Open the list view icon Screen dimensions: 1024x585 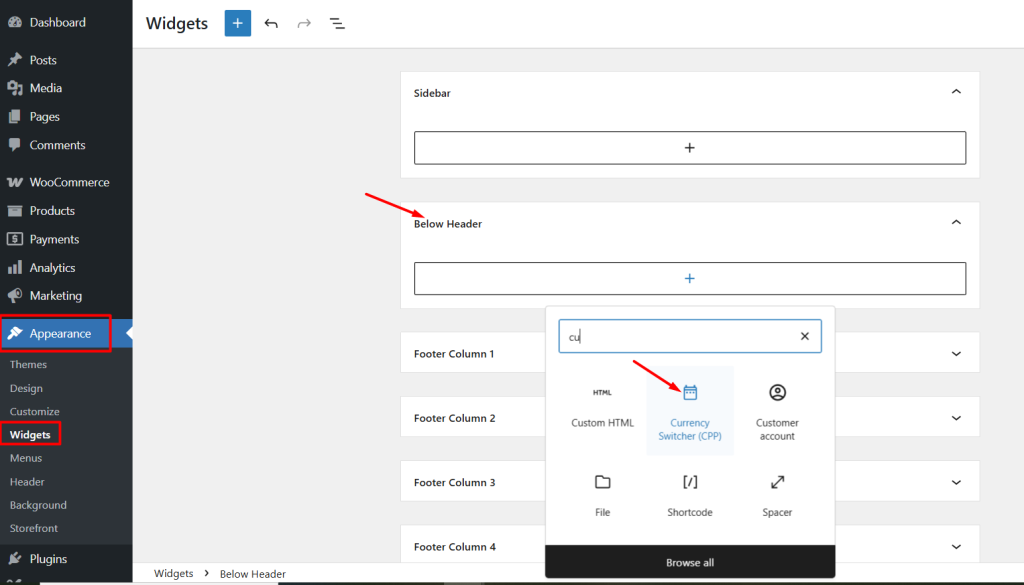[x=337, y=23]
